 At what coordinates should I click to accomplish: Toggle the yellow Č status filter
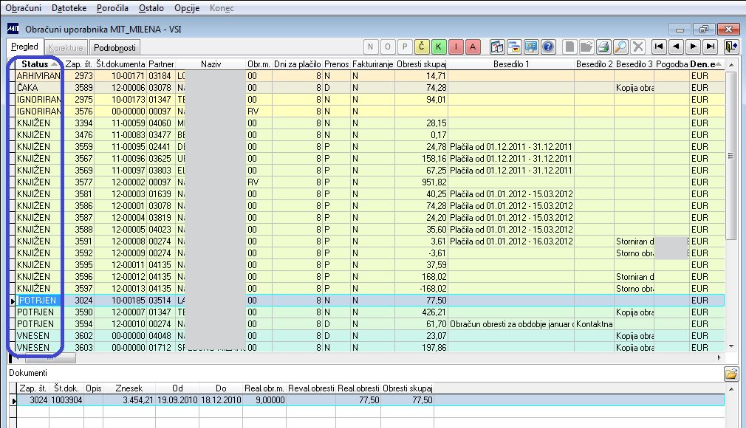click(422, 46)
